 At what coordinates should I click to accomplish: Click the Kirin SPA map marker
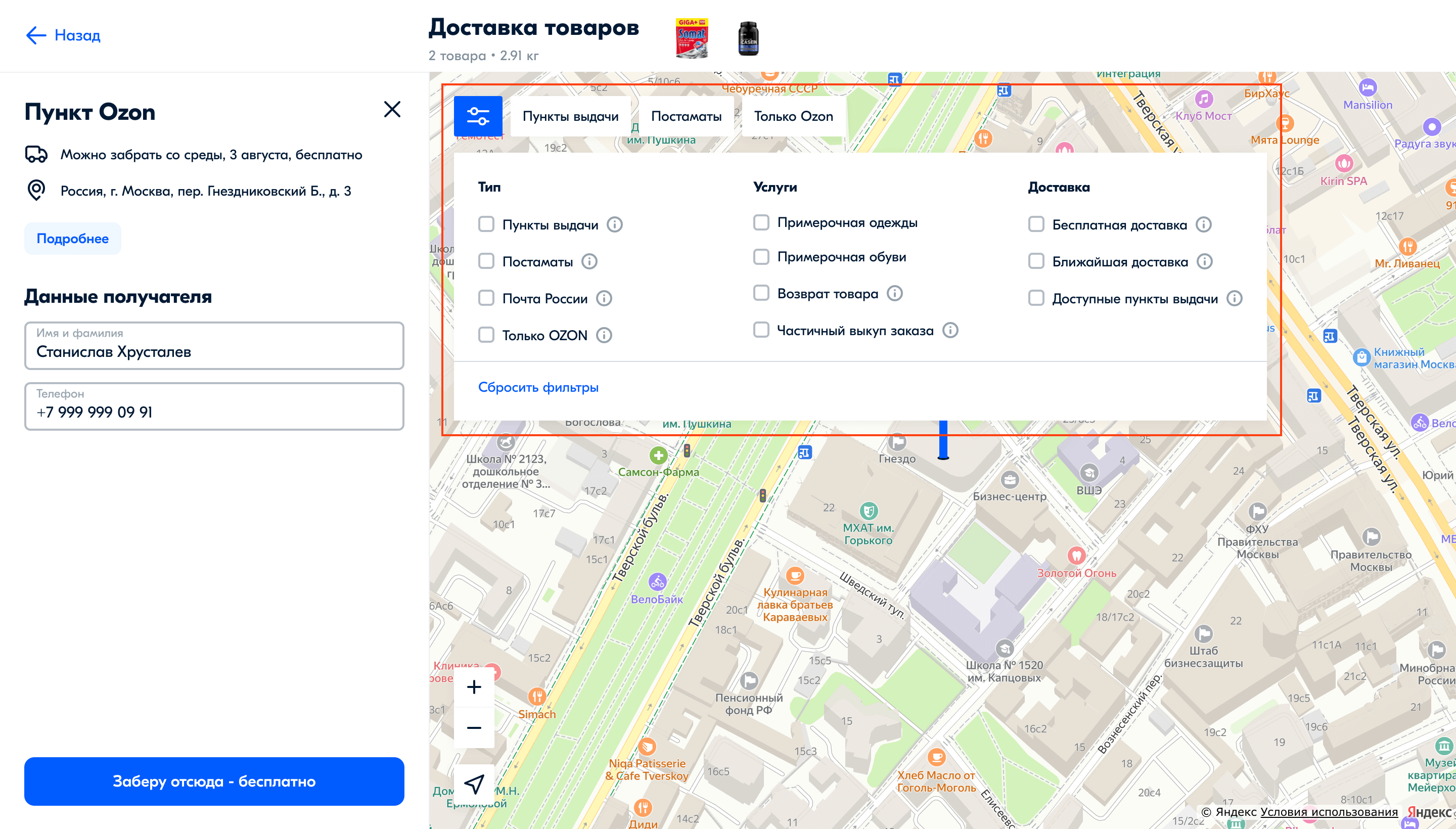click(x=1344, y=163)
